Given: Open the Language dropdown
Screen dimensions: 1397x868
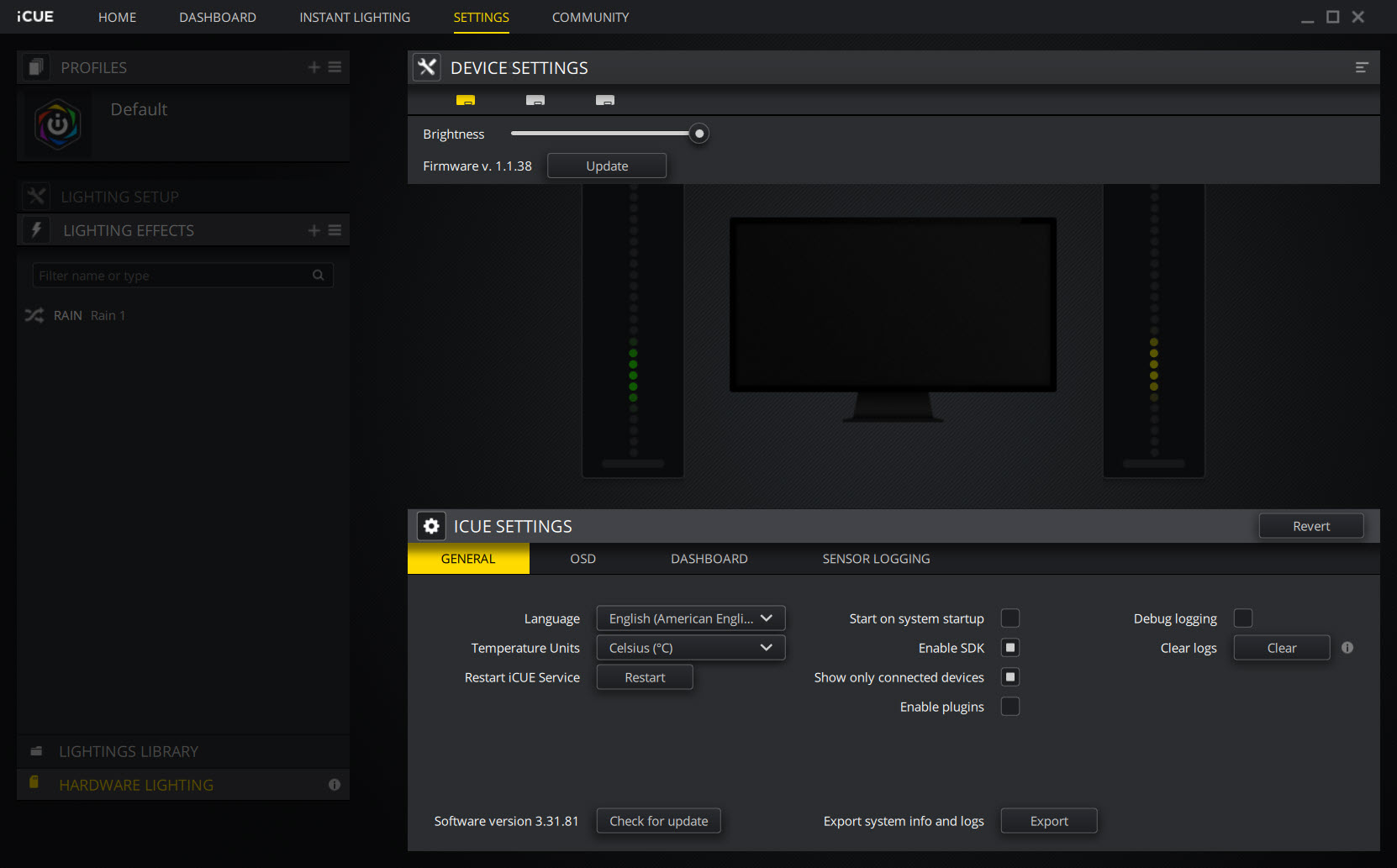Looking at the screenshot, I should (x=691, y=618).
